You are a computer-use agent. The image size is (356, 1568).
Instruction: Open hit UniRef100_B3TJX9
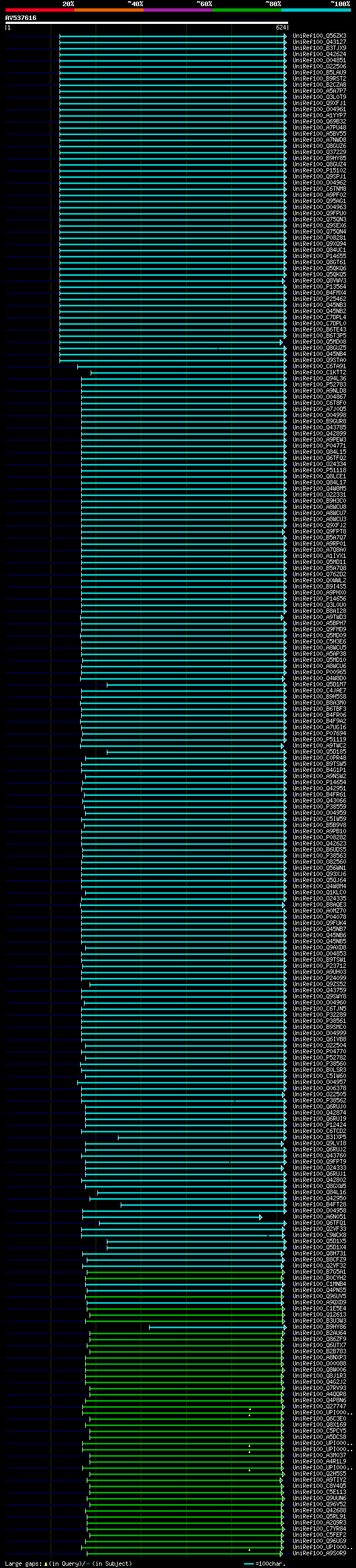pyautogui.click(x=319, y=48)
